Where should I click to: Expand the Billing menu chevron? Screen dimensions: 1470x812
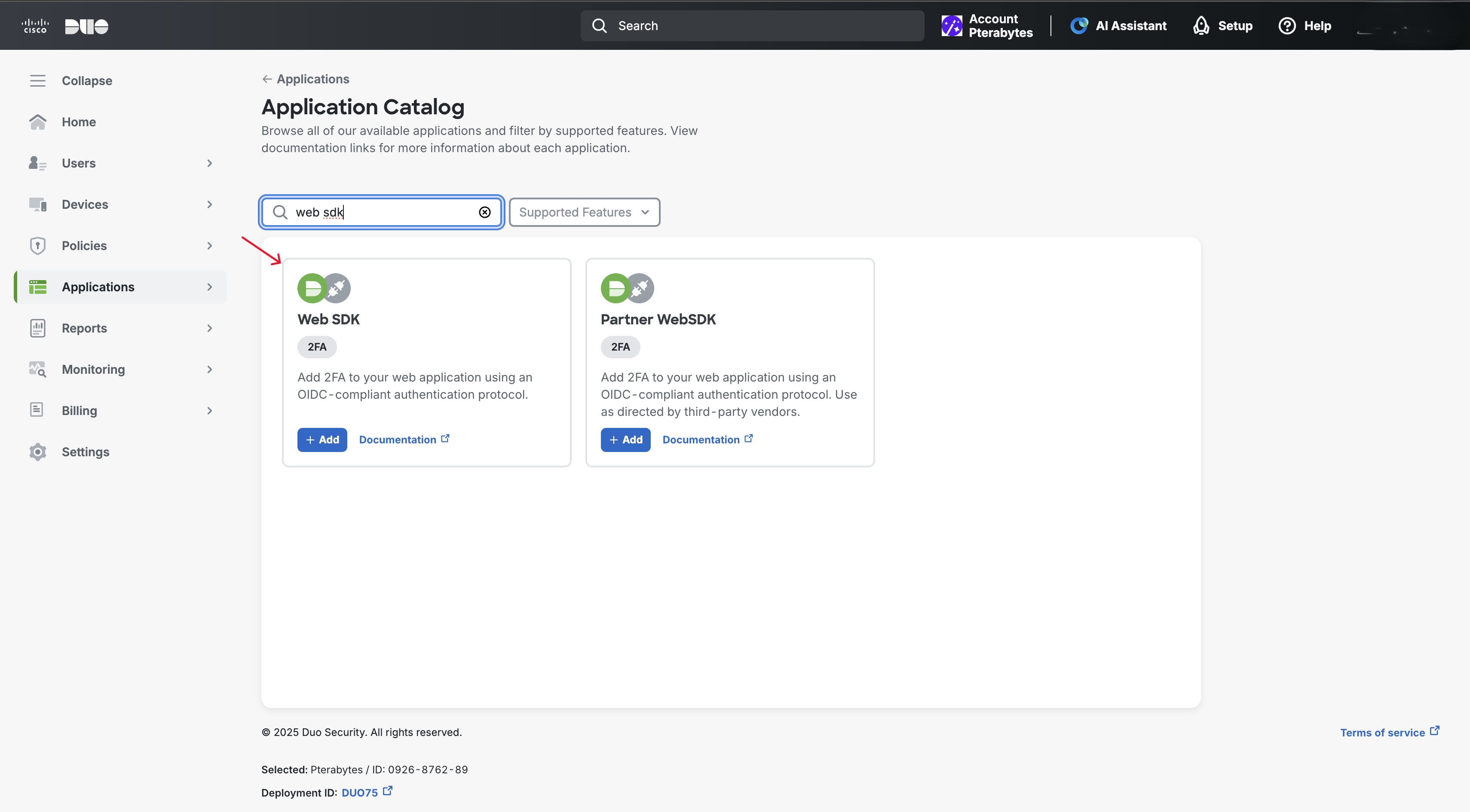(x=209, y=411)
